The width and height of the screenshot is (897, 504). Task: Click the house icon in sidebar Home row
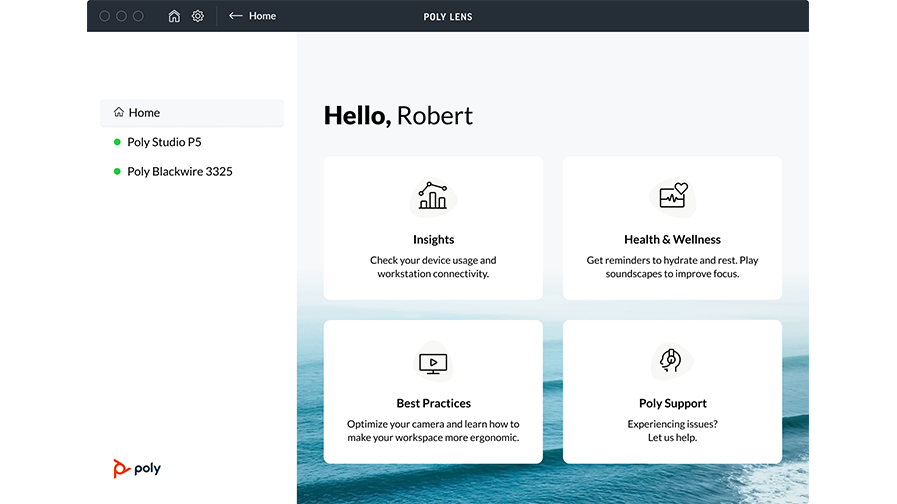(118, 112)
